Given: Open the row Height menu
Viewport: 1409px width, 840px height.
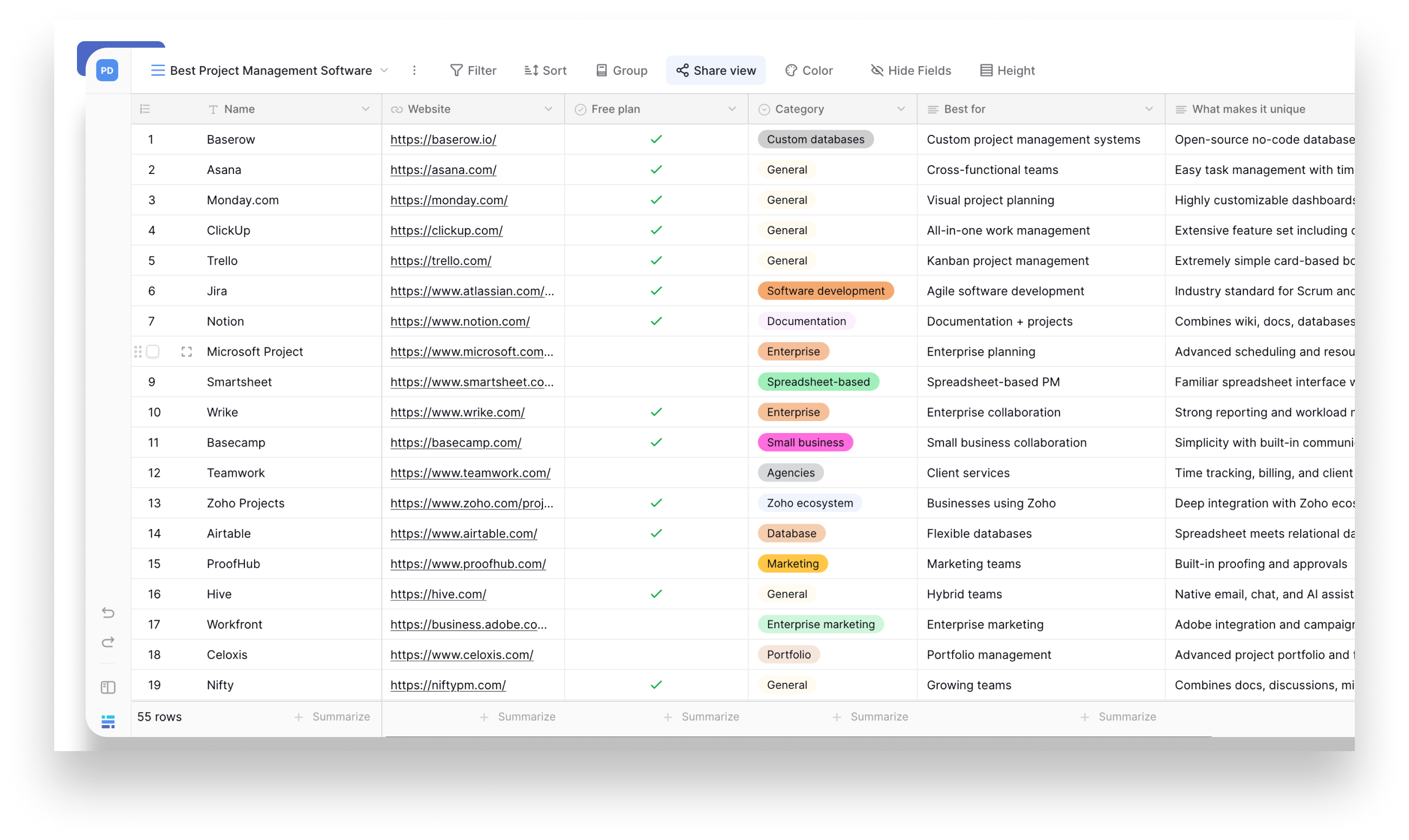Looking at the screenshot, I should (1008, 70).
